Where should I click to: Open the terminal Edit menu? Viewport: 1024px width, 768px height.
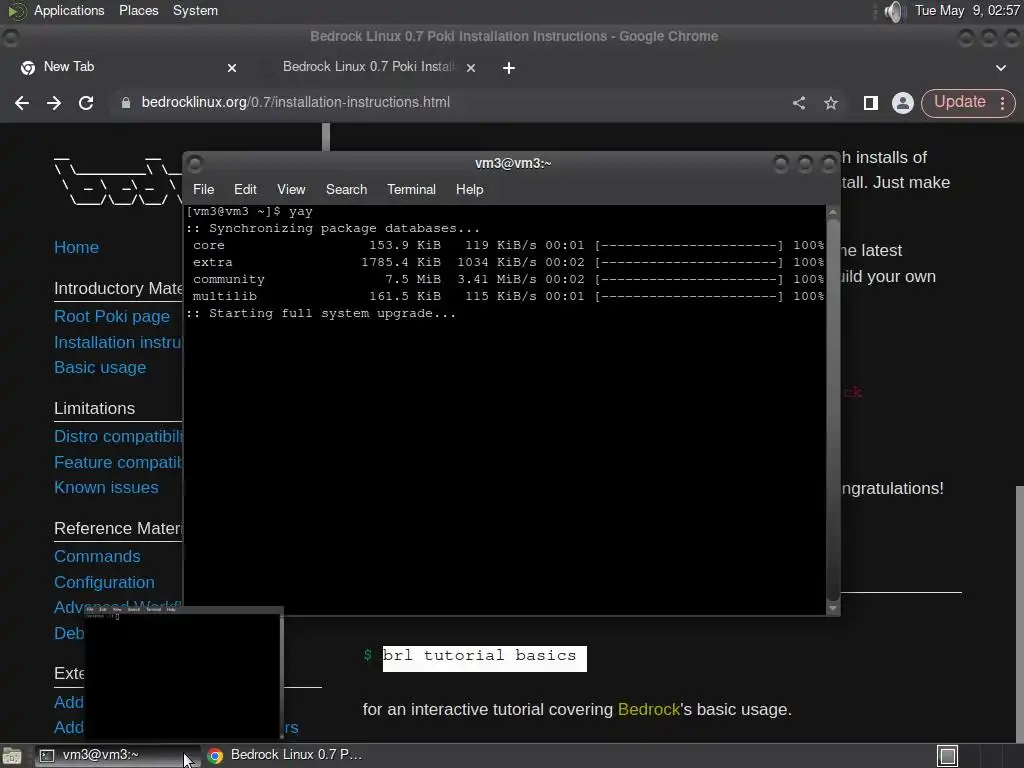tap(245, 189)
